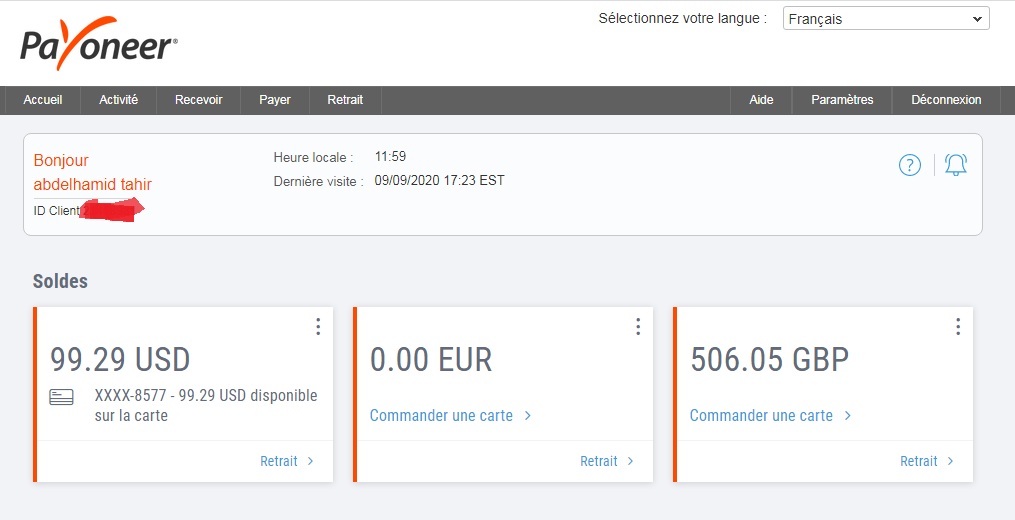Click the Sélectionnez votre langue label
The width and height of the screenshot is (1015, 520).
pos(682,18)
